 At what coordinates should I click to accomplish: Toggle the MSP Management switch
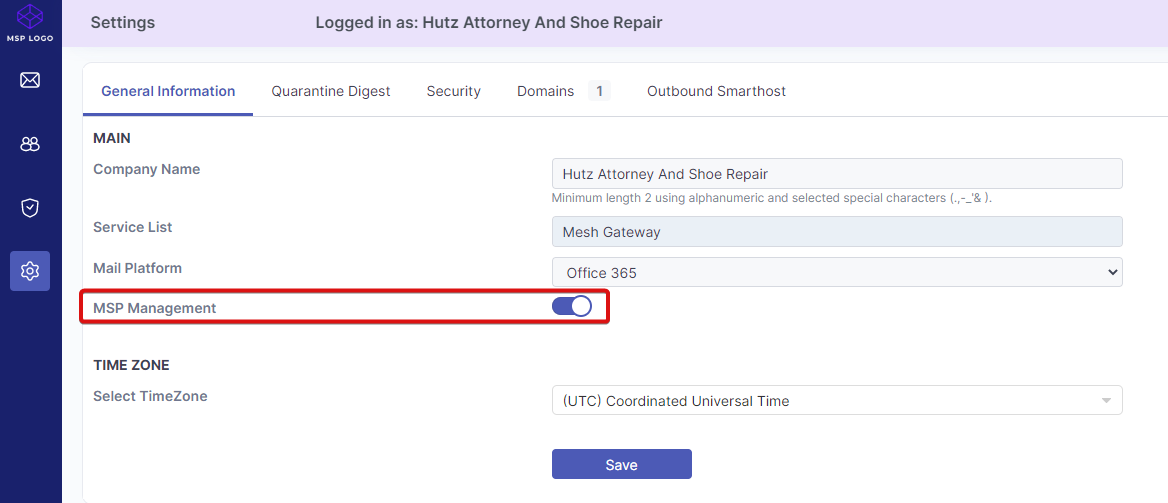572,307
